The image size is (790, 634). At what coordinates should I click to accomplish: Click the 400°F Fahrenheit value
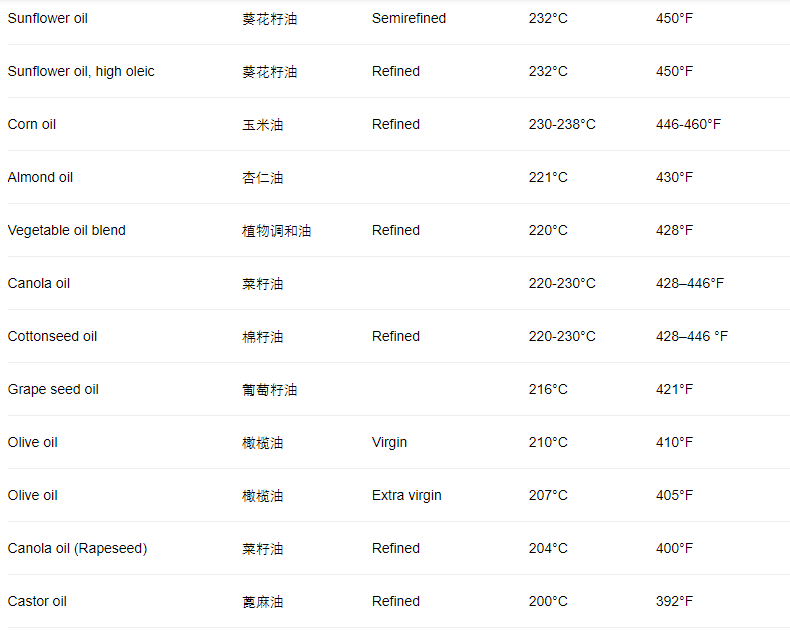tap(674, 548)
